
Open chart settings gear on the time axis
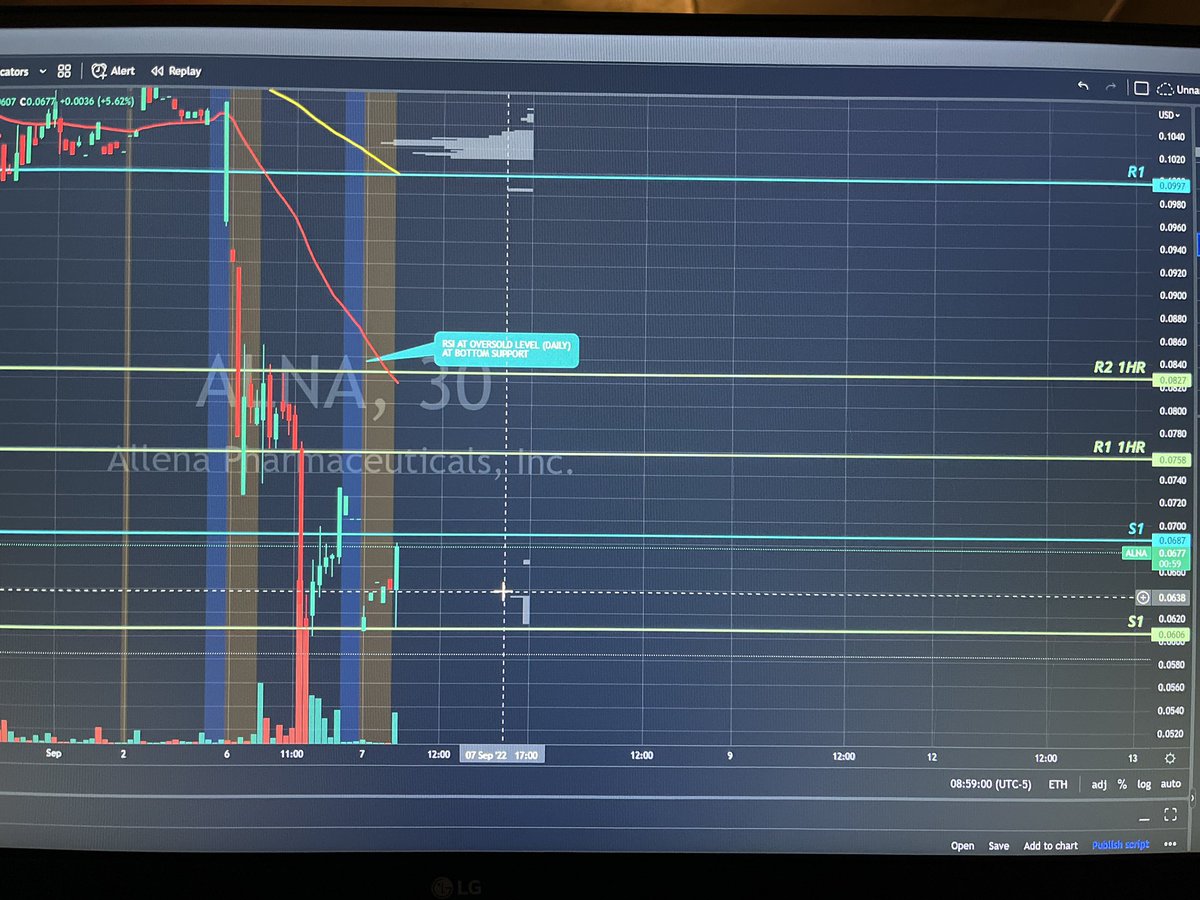[1169, 758]
